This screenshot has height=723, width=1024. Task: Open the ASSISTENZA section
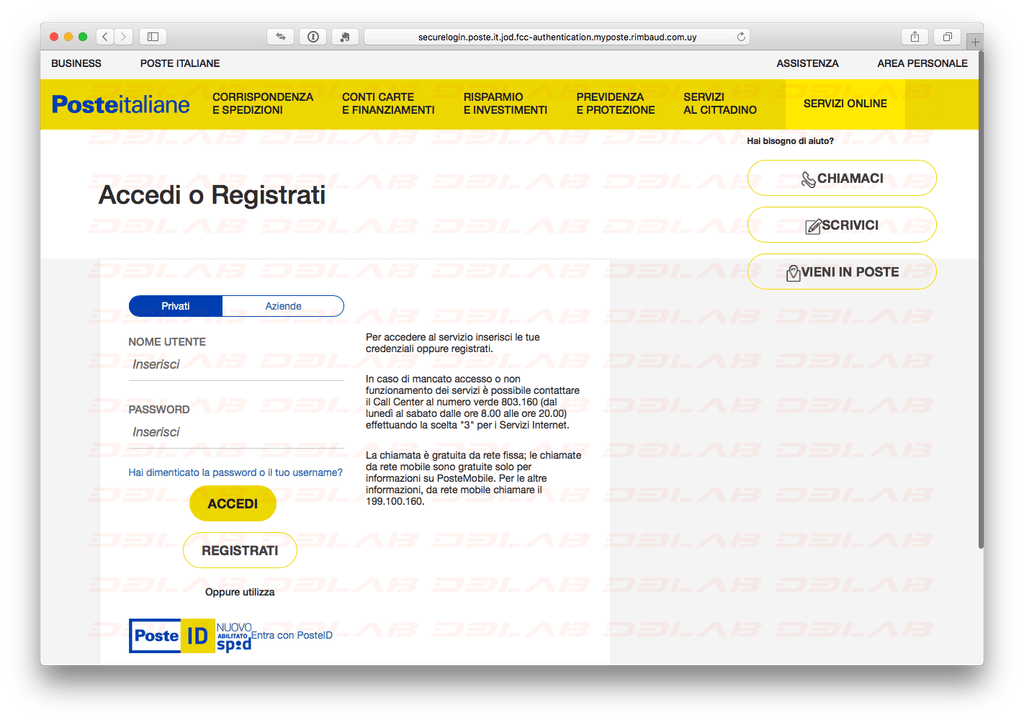[807, 63]
